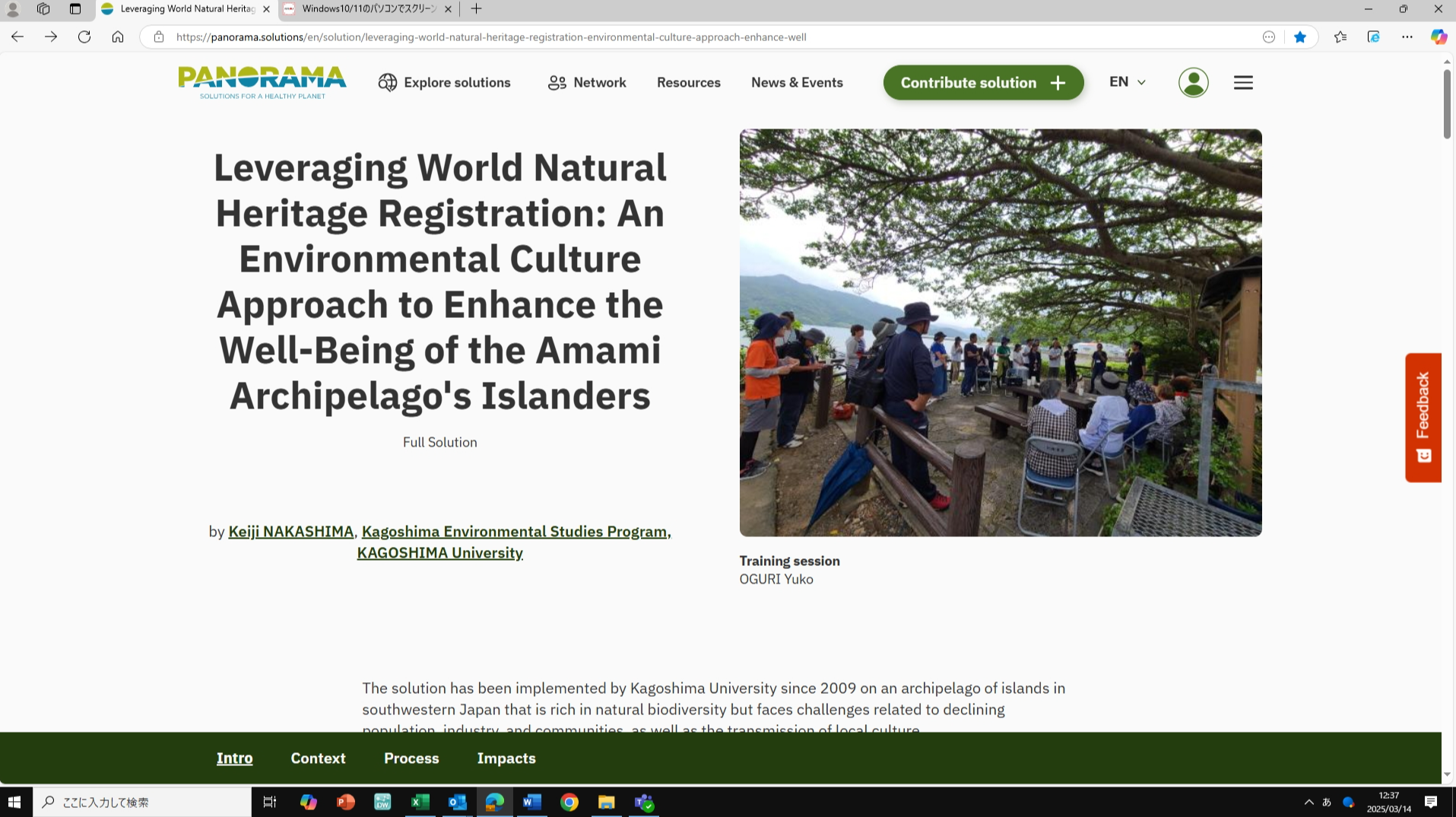Image resolution: width=1456 pixels, height=817 pixels.
Task: Click the Copilot icon in browser toolbar
Action: pos(1438,37)
